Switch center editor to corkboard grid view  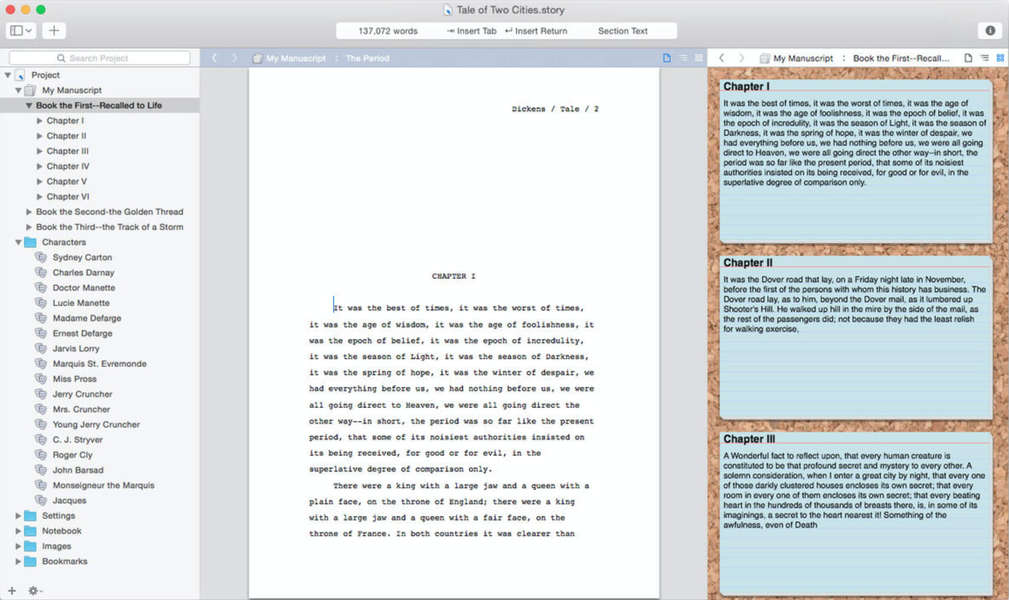(699, 58)
